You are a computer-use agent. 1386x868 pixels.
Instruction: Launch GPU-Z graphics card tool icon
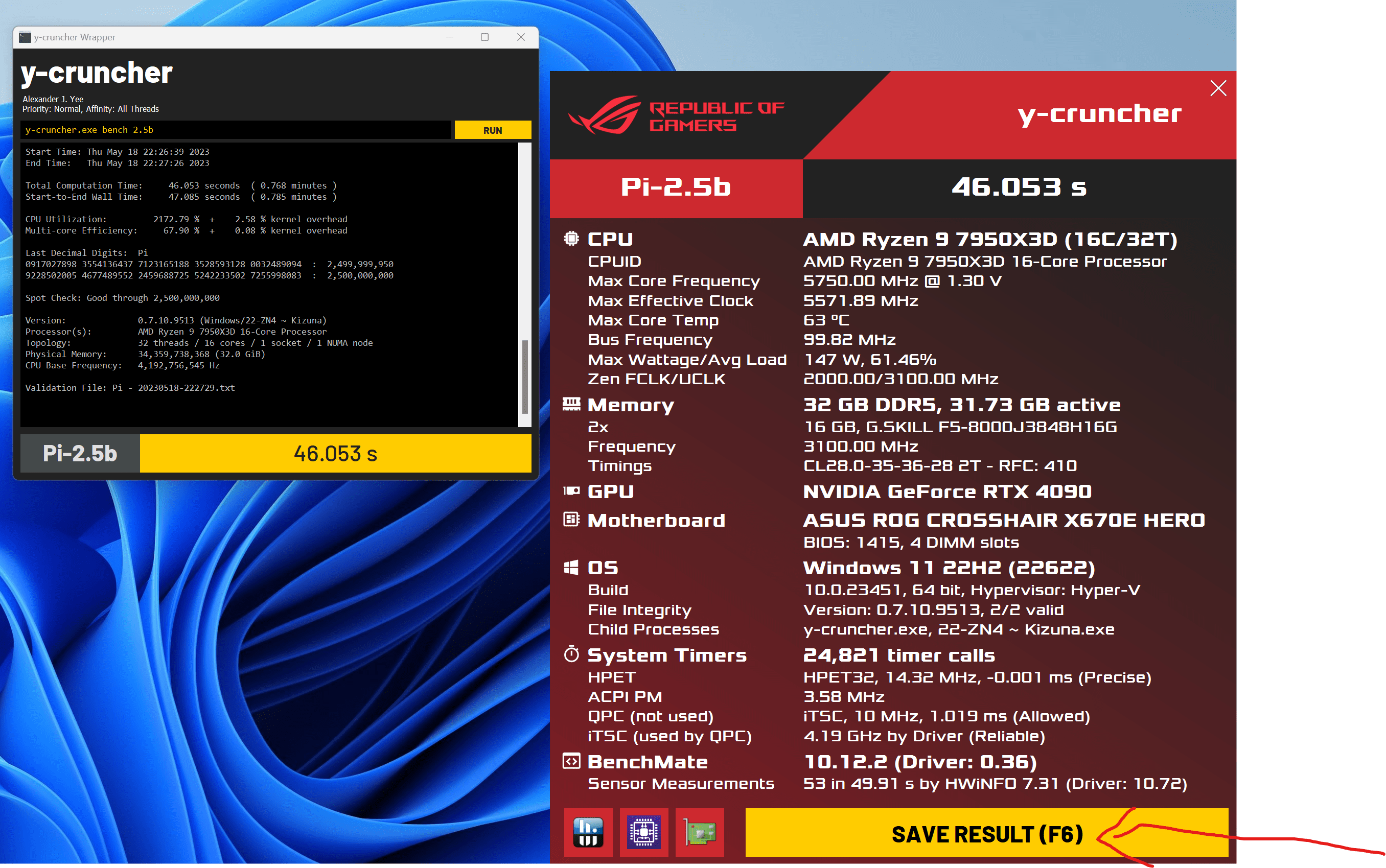(x=700, y=832)
